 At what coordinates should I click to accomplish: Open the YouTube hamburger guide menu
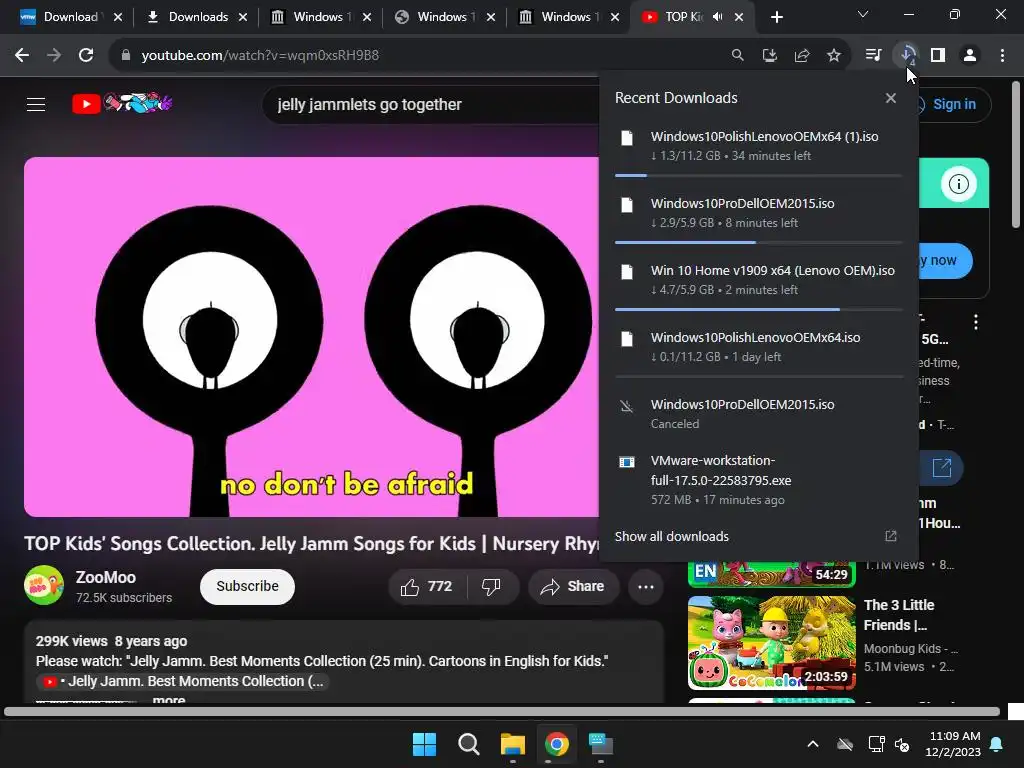[36, 104]
